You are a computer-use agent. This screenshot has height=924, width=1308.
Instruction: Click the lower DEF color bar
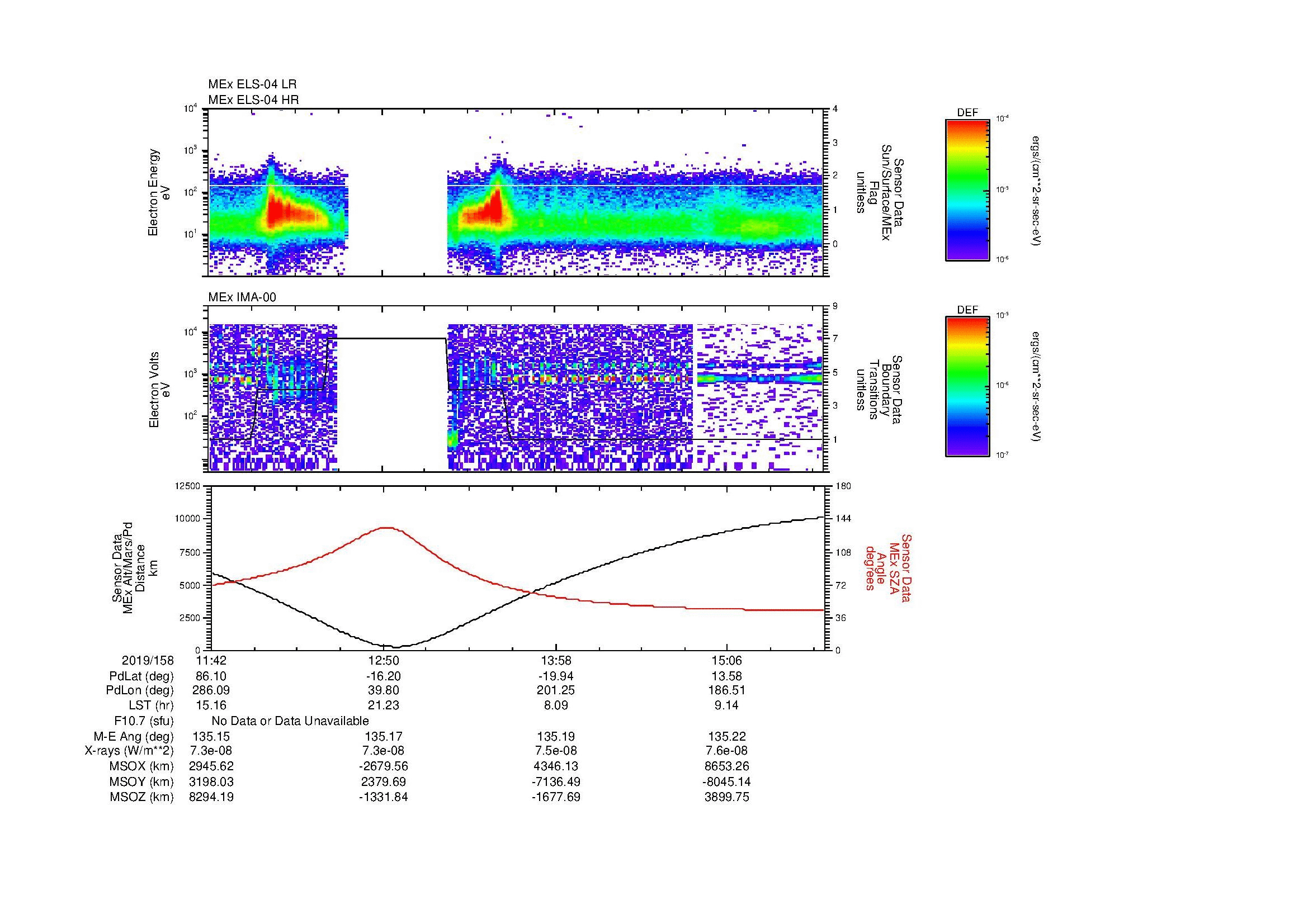tap(967, 387)
